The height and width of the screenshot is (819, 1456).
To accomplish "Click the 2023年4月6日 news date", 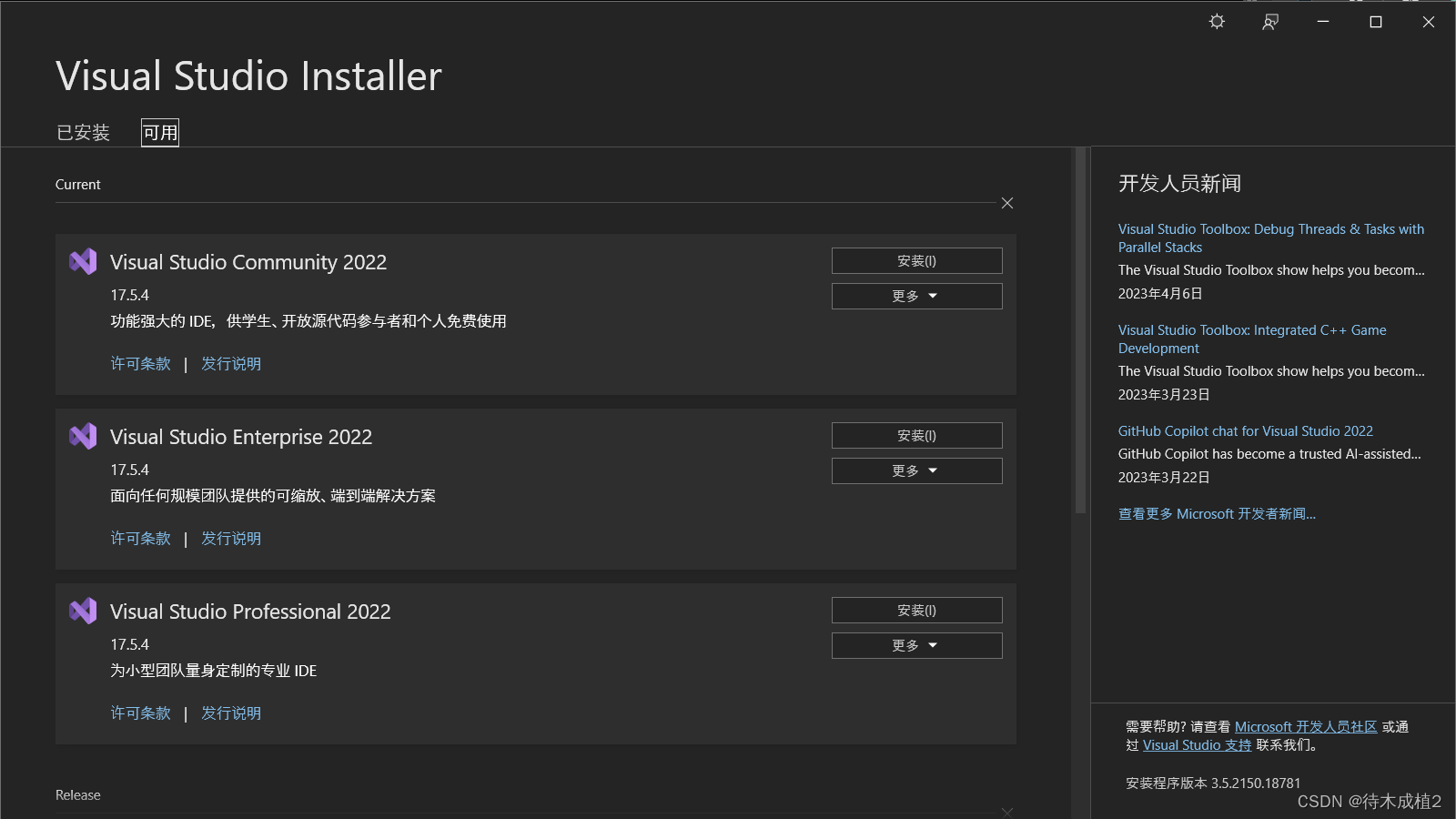I will 1160,294.
